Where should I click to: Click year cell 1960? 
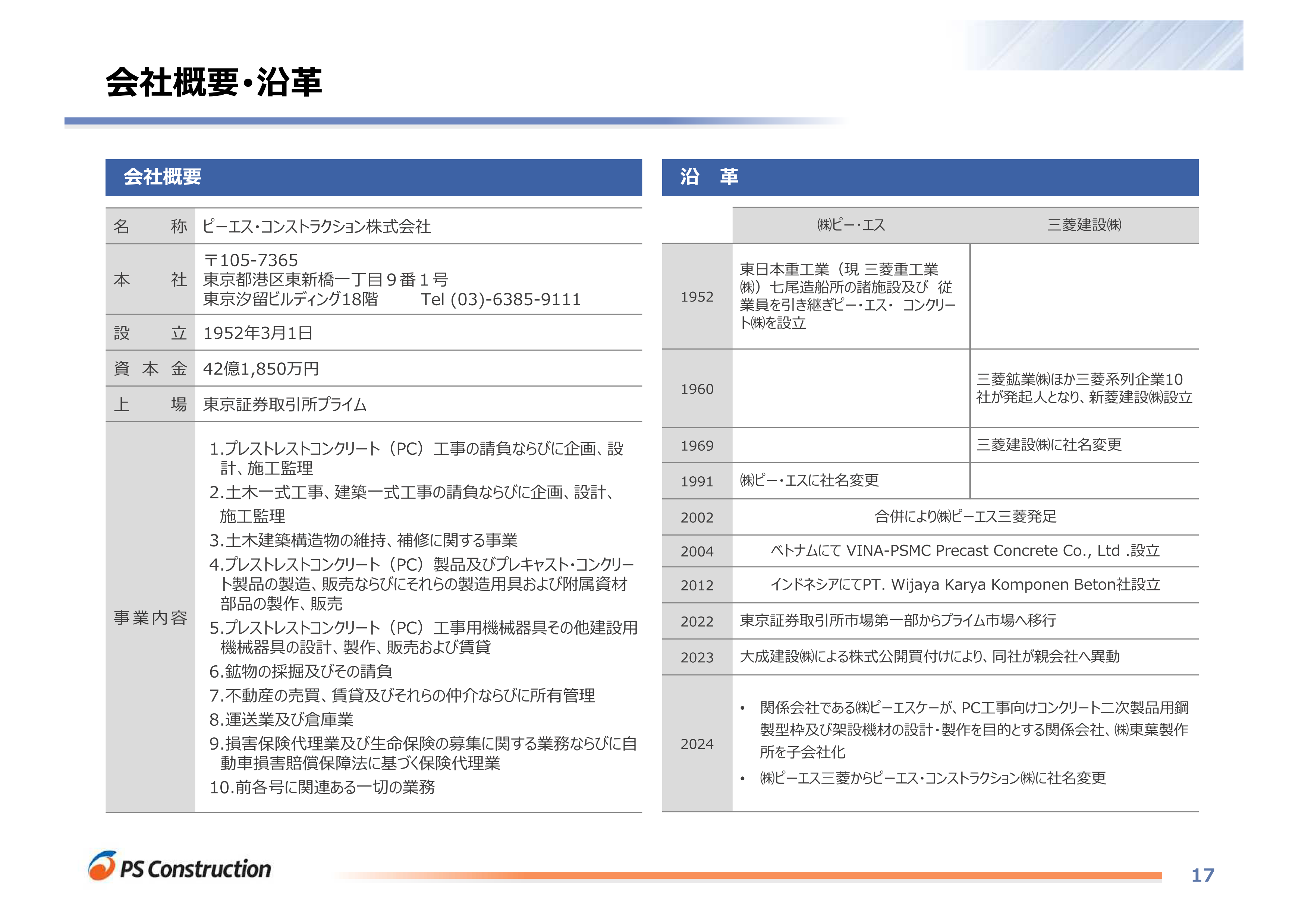697,390
